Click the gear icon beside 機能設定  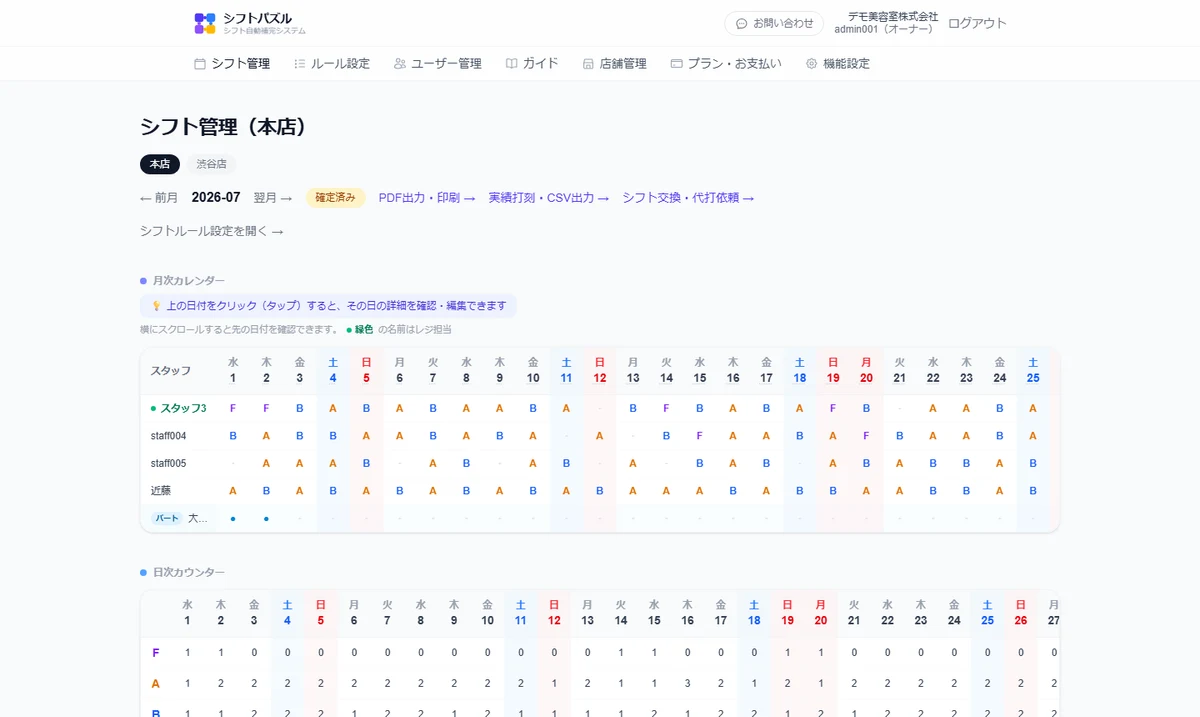(812, 63)
